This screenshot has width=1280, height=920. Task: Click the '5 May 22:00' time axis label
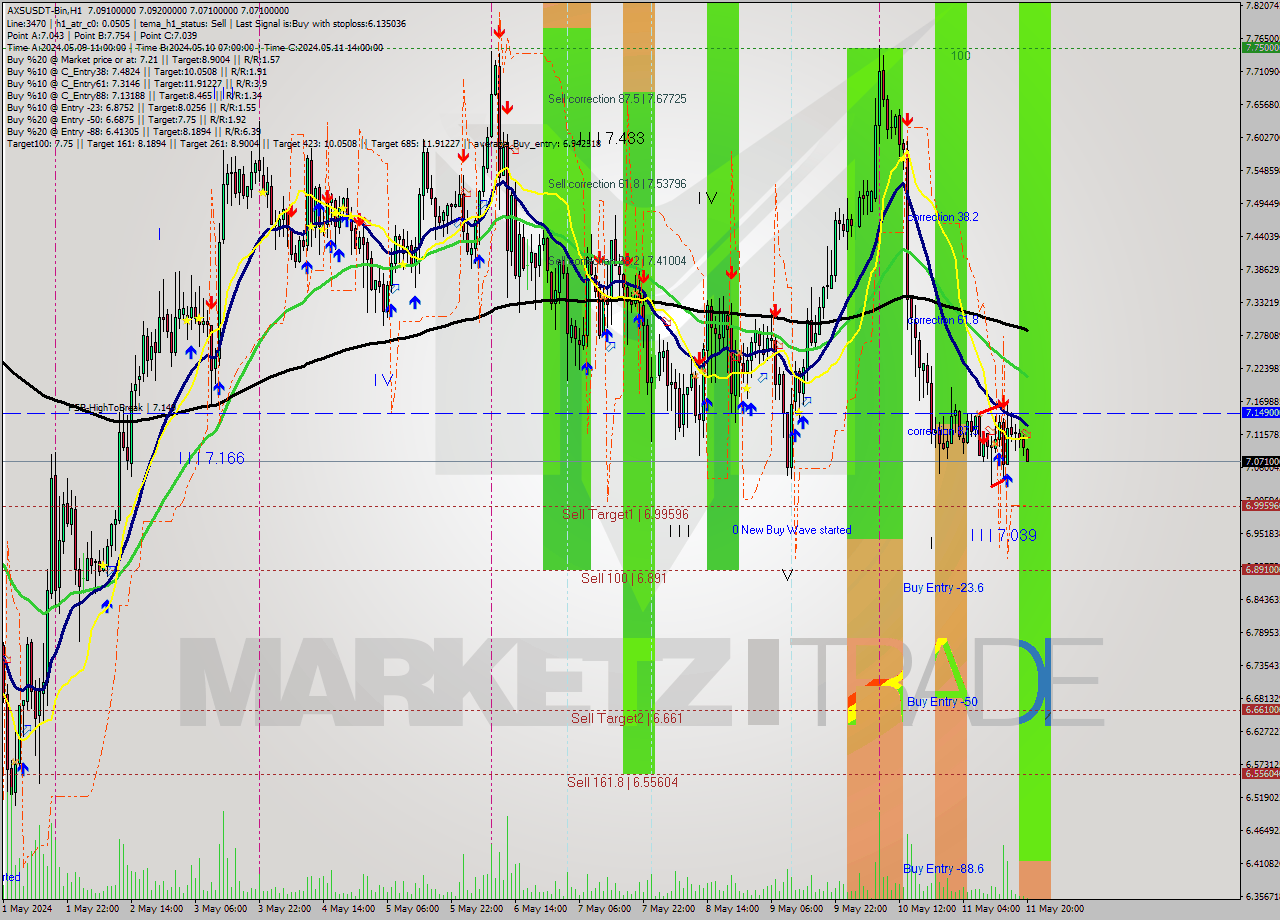[477, 908]
